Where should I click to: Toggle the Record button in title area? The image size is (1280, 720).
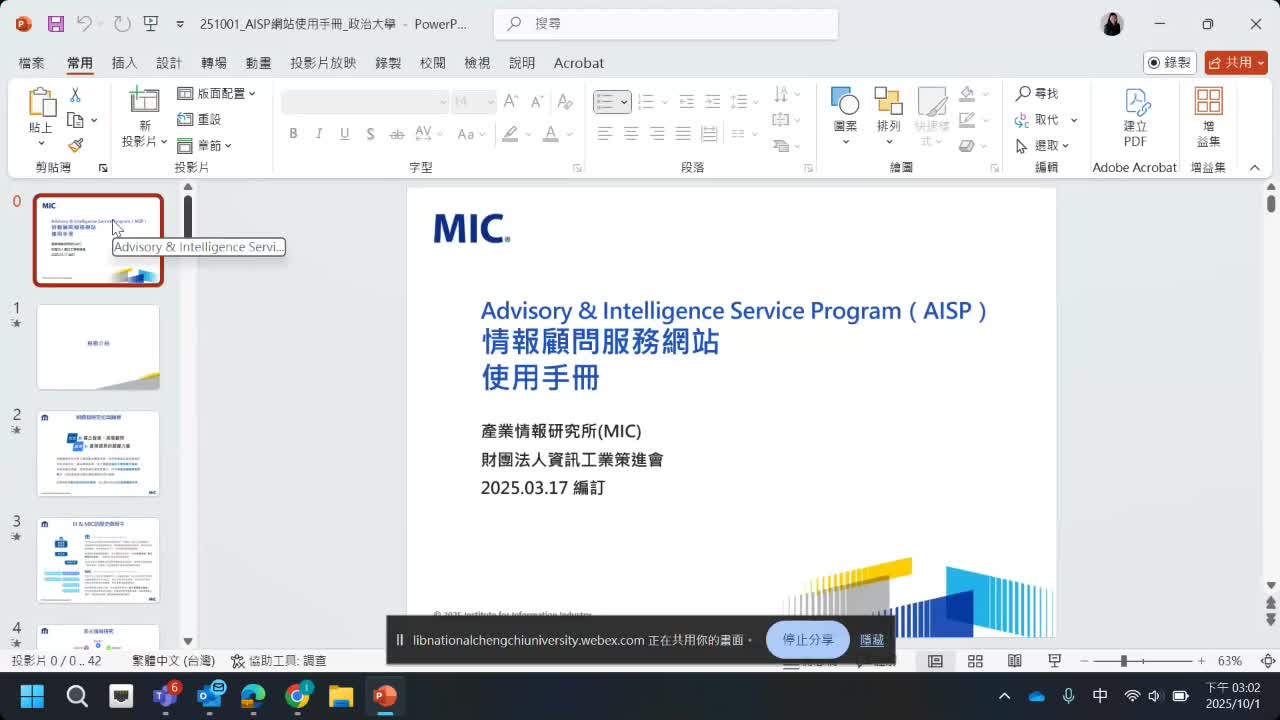(1169, 62)
